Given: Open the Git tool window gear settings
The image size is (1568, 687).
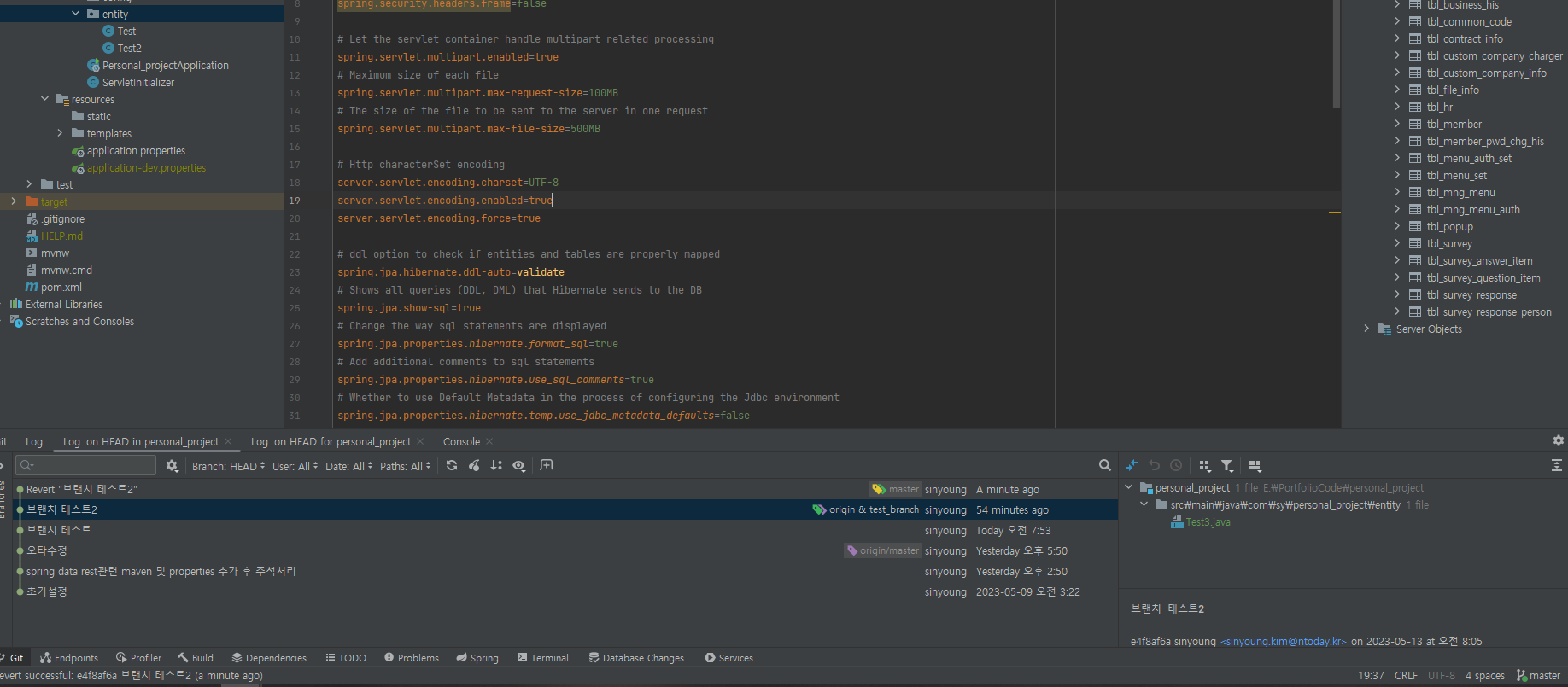Looking at the screenshot, I should [x=1558, y=440].
